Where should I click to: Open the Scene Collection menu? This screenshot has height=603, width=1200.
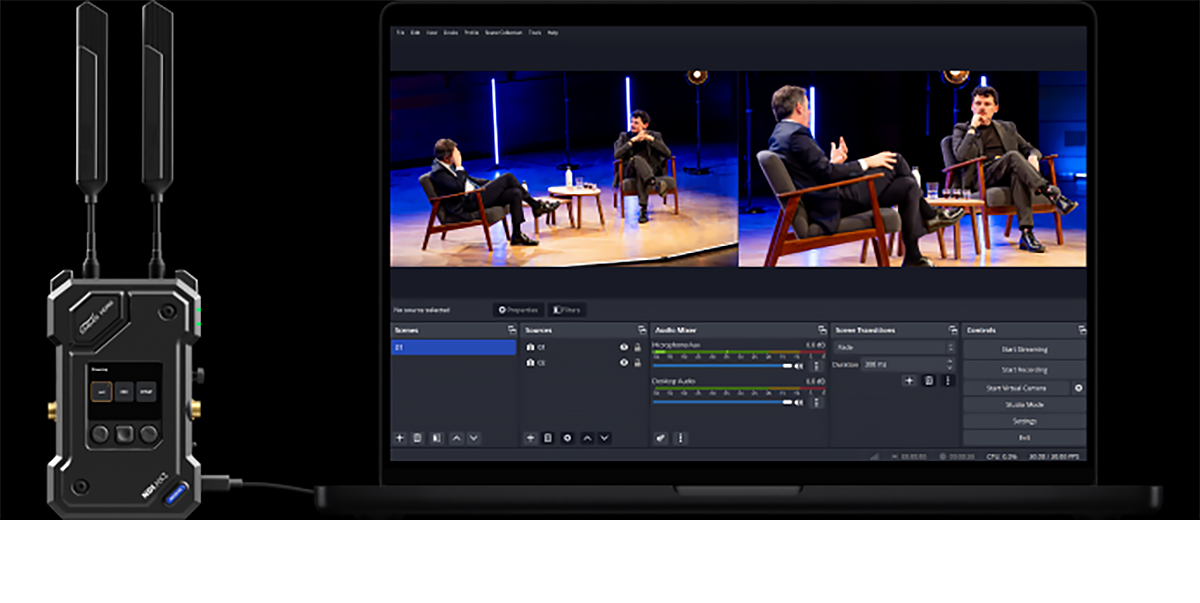tap(504, 33)
